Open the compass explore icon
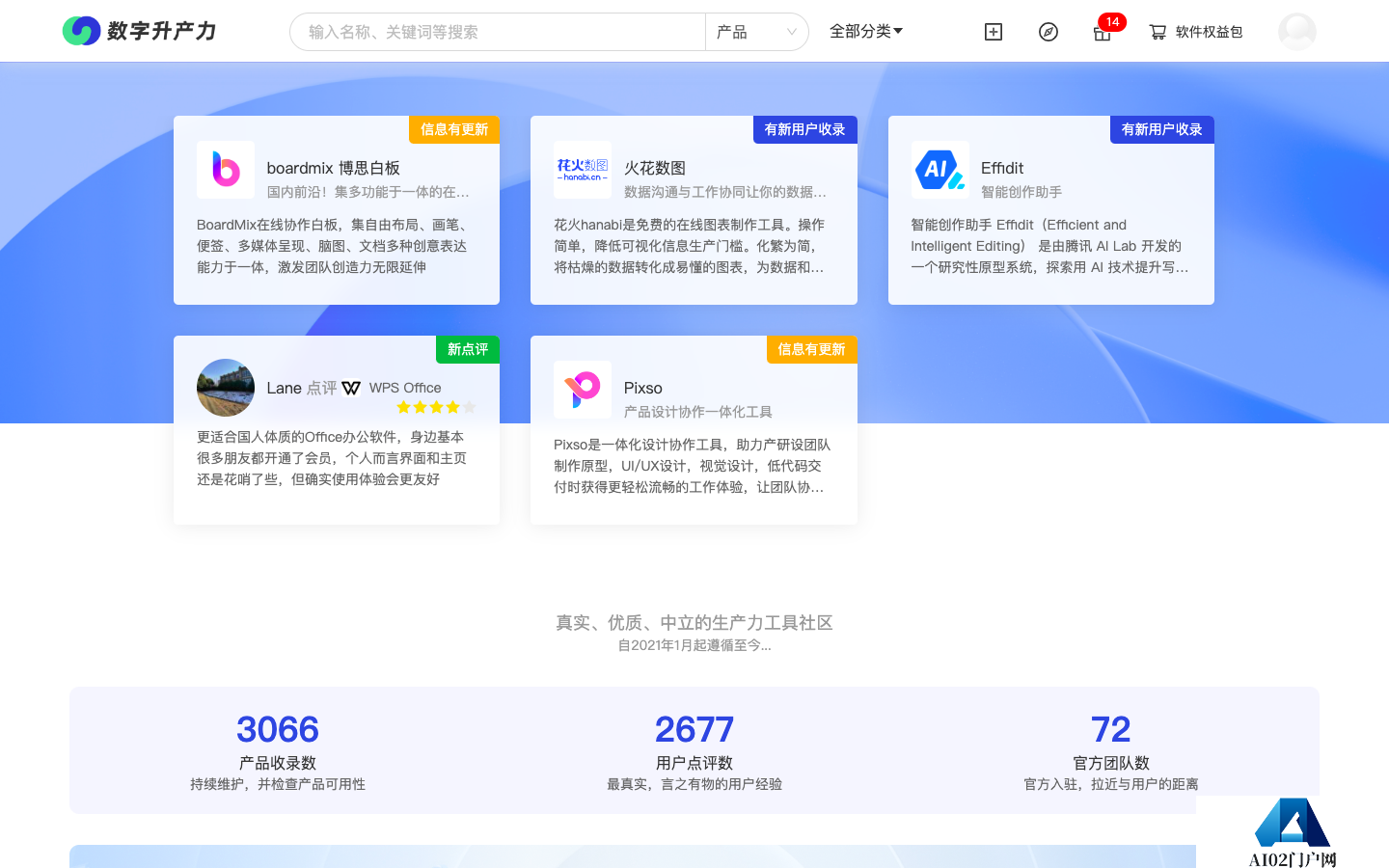The image size is (1389, 868). (x=1049, y=32)
